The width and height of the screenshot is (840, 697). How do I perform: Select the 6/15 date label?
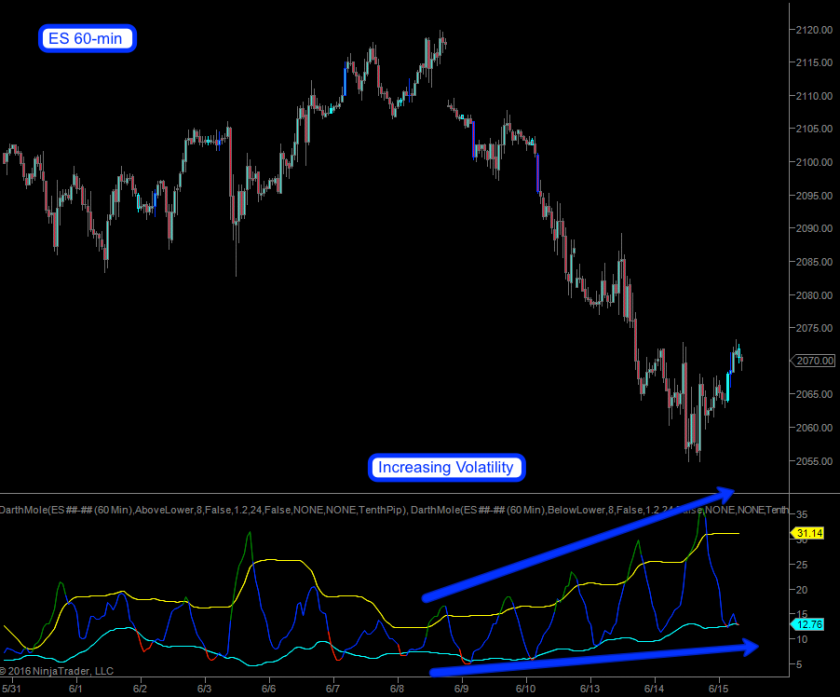click(718, 689)
